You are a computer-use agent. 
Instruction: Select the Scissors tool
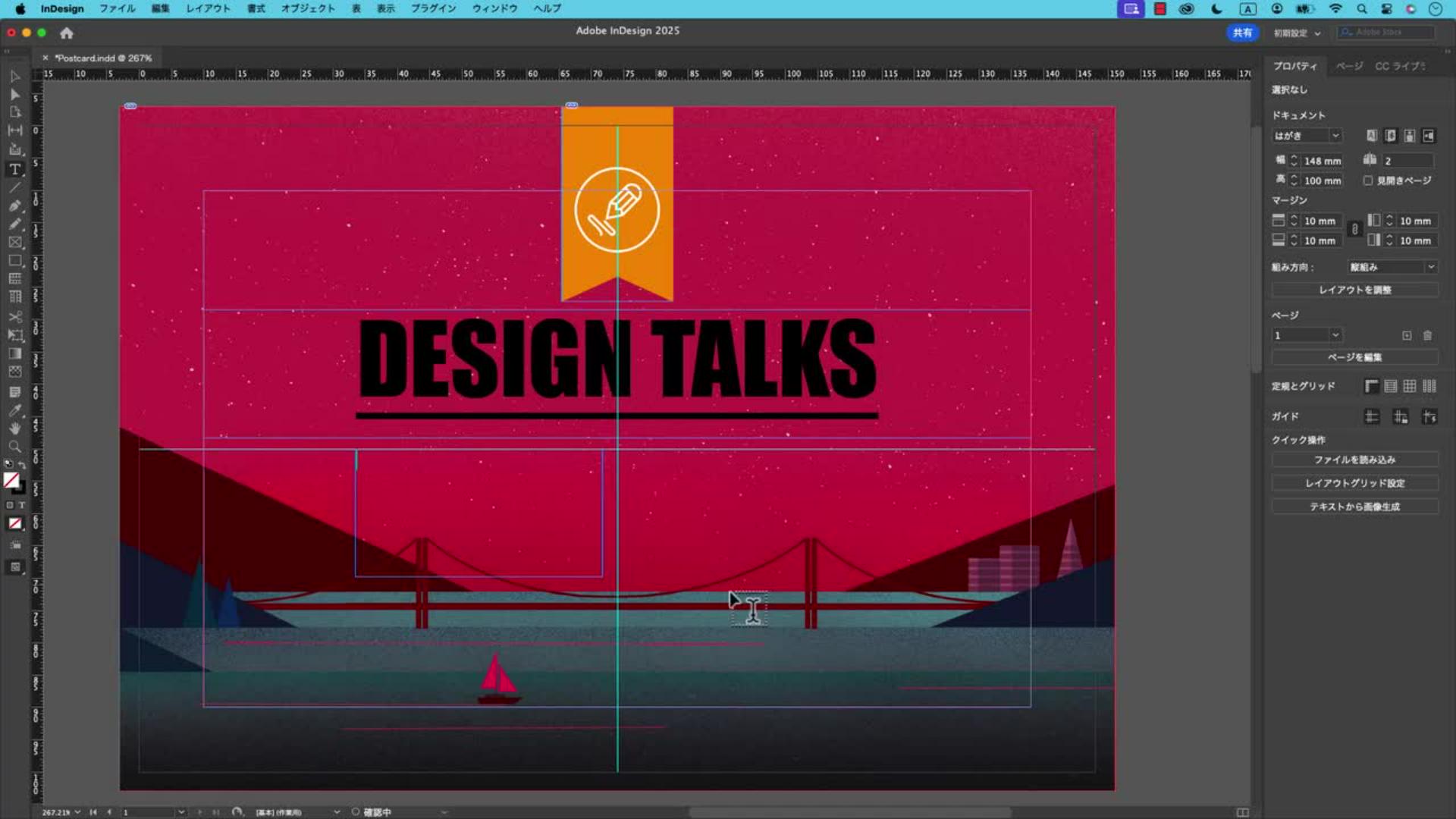tap(14, 317)
